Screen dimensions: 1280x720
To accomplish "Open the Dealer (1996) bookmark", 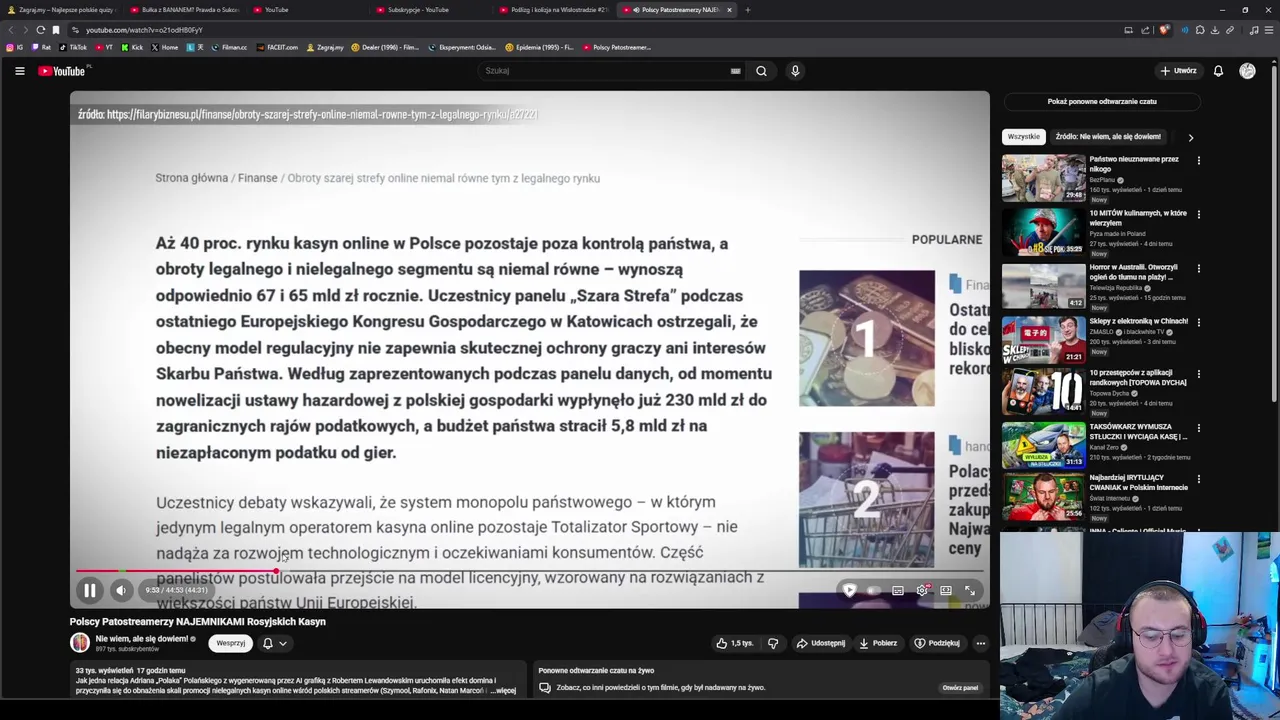I will [x=385, y=47].
